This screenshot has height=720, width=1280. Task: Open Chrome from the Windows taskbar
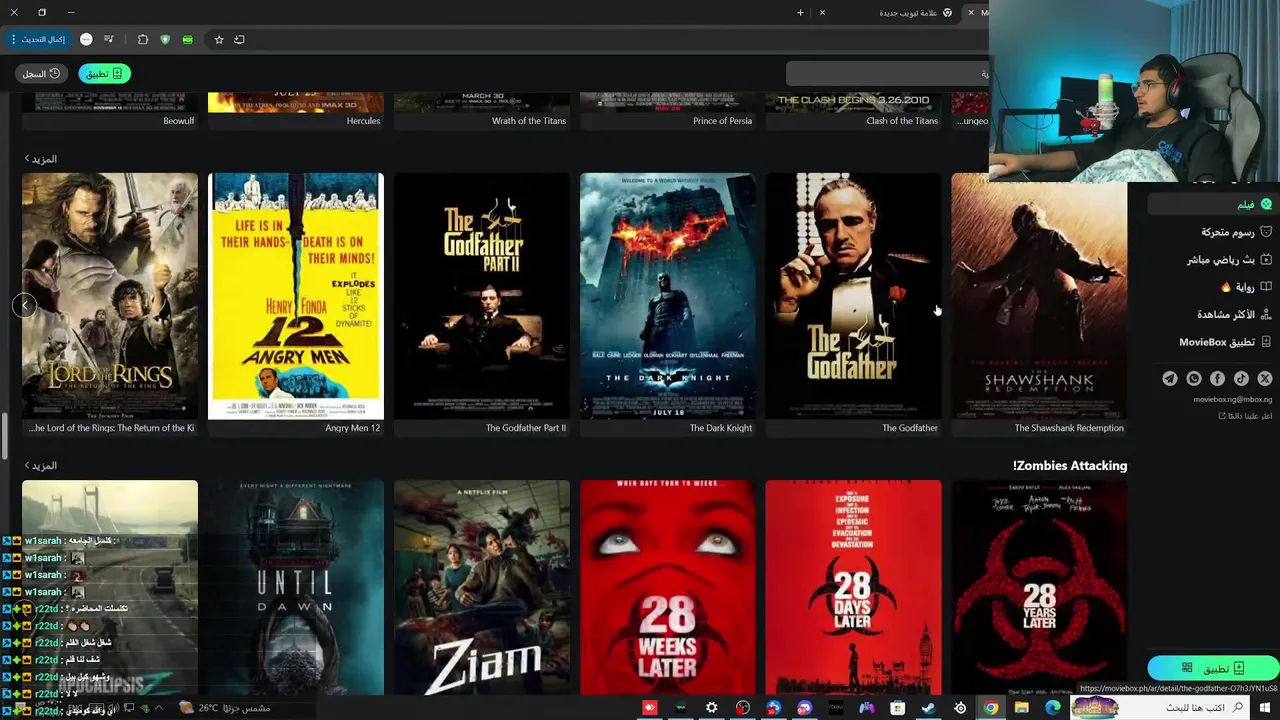tap(990, 708)
